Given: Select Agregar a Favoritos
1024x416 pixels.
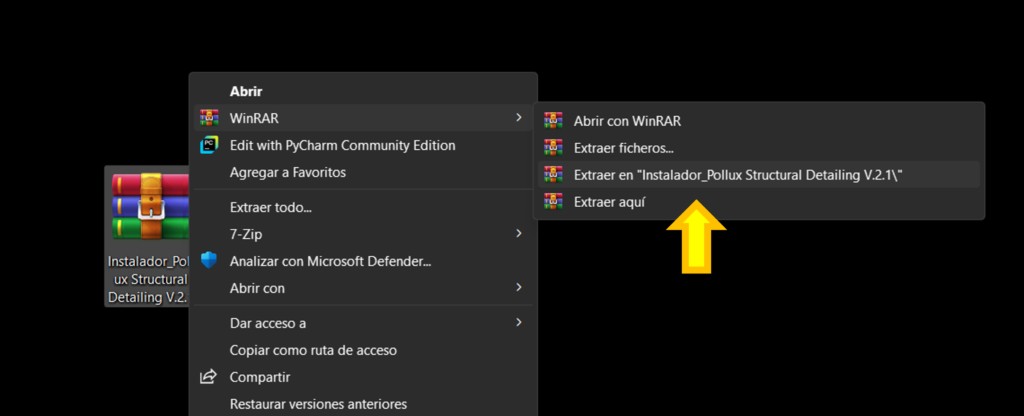Looking at the screenshot, I should 288,172.
